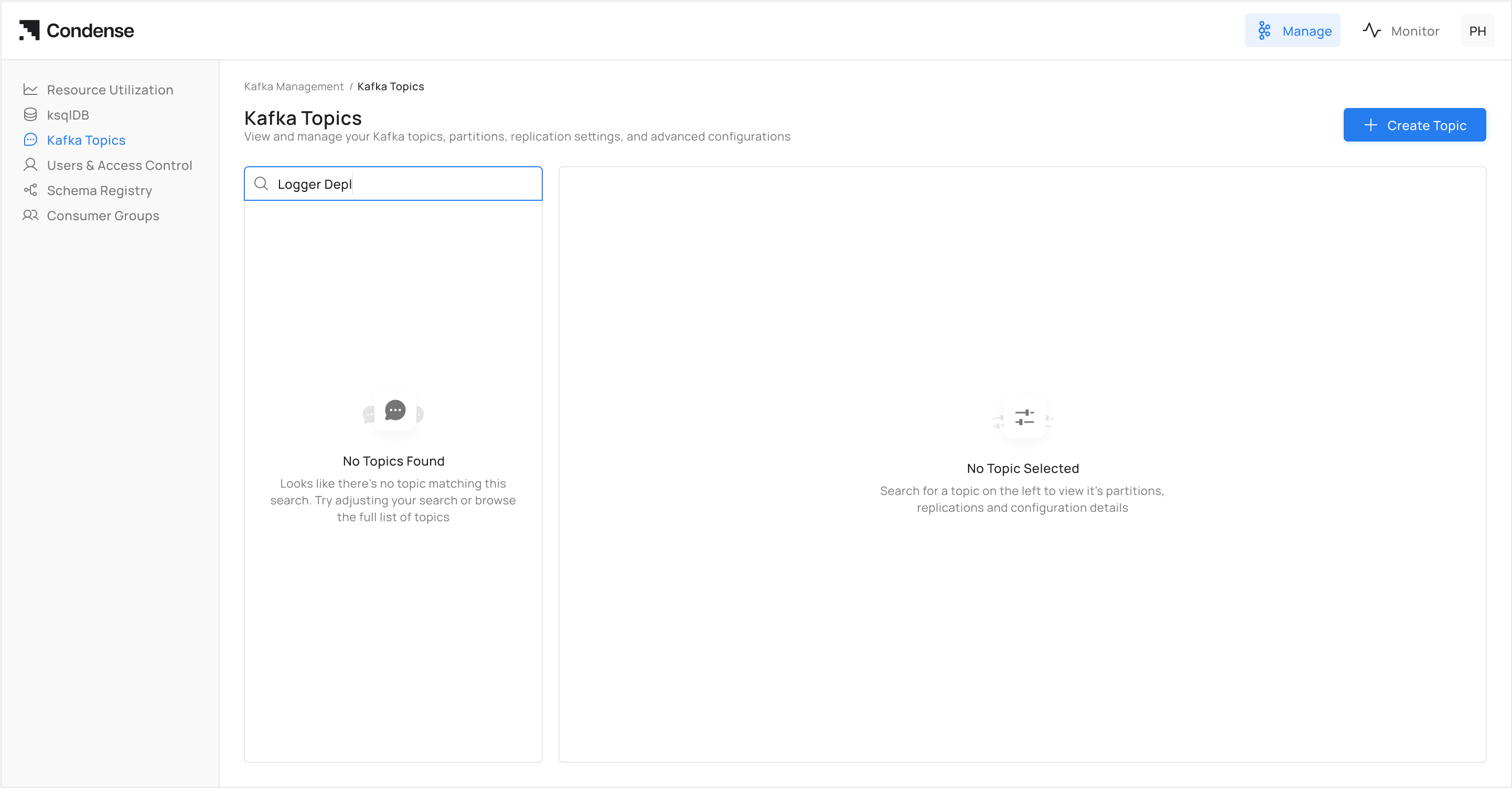Click the Resource Utilization chart icon

(30, 89)
